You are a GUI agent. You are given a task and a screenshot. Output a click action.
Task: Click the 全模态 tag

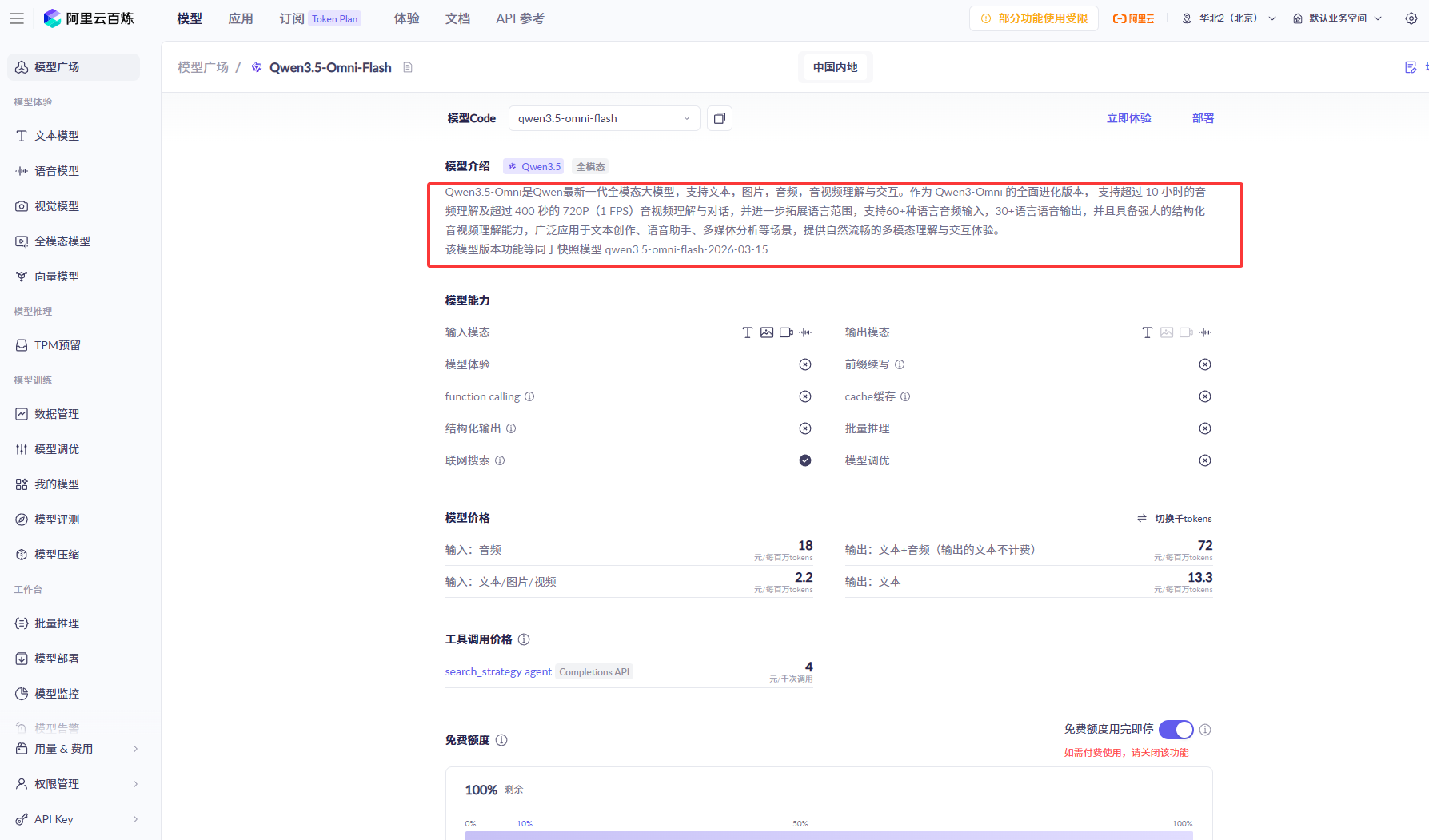pyautogui.click(x=591, y=166)
